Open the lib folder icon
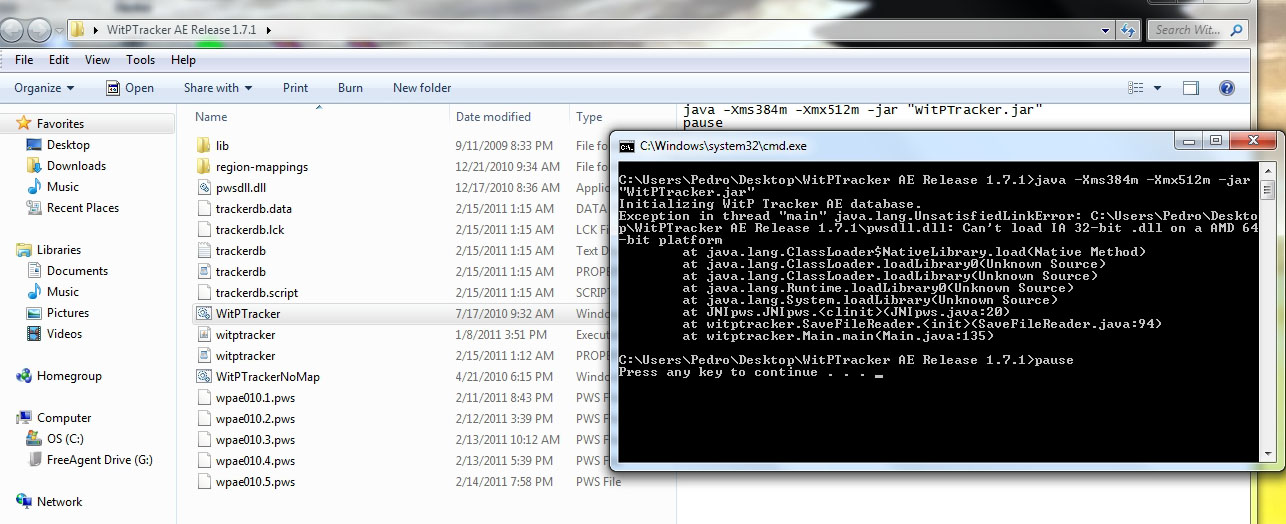 point(203,146)
